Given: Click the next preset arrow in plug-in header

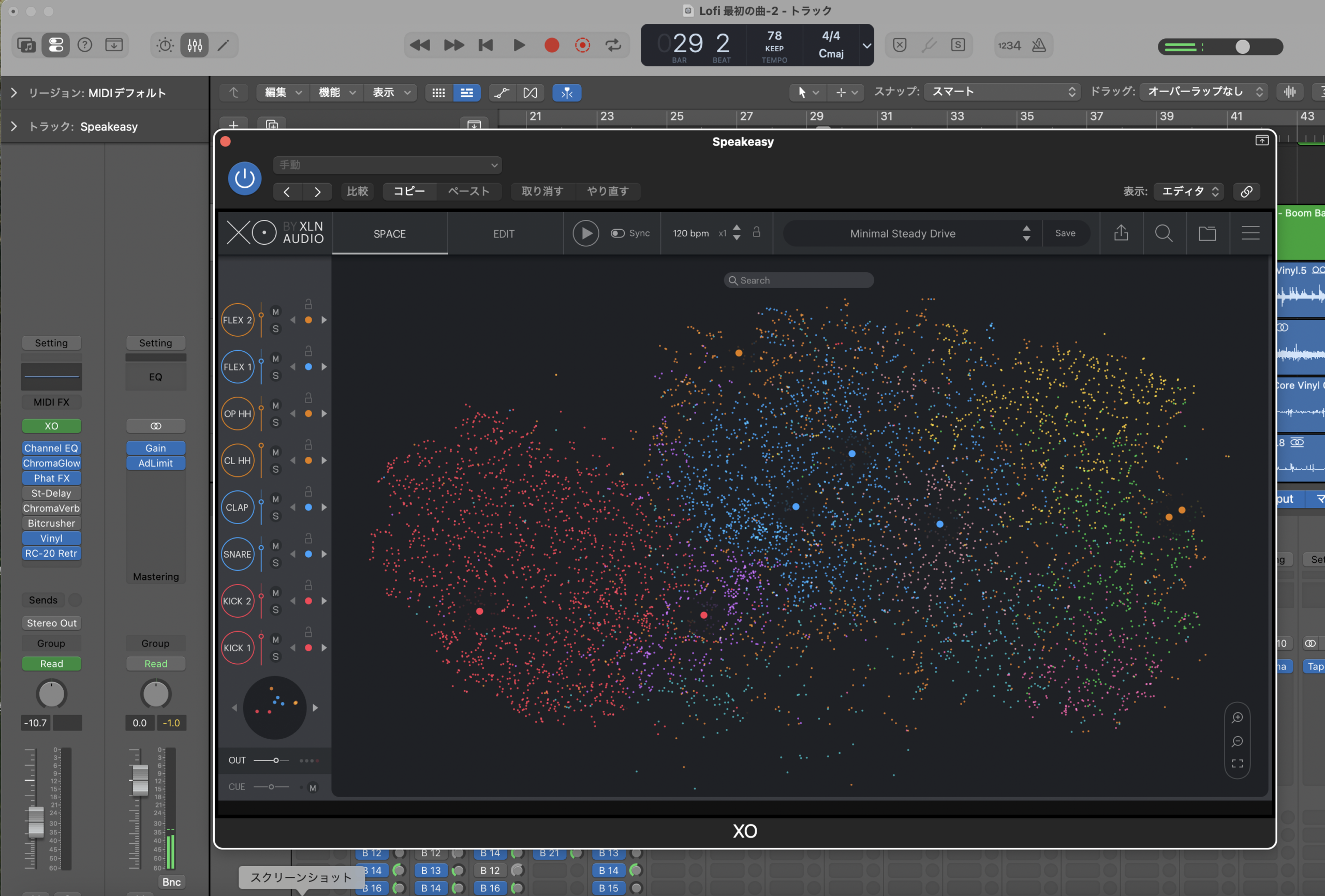Looking at the screenshot, I should [x=318, y=192].
